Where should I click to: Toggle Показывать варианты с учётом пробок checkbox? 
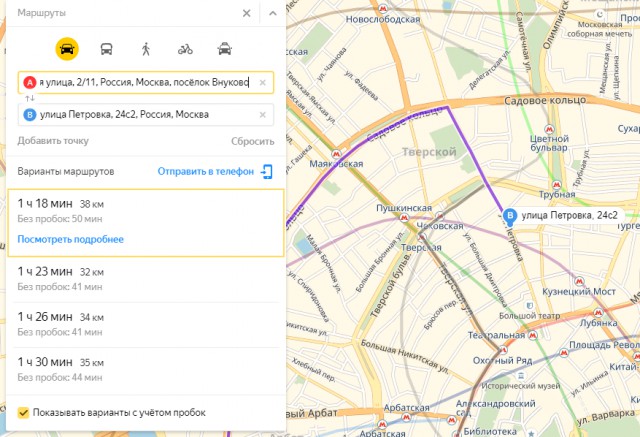(x=23, y=413)
